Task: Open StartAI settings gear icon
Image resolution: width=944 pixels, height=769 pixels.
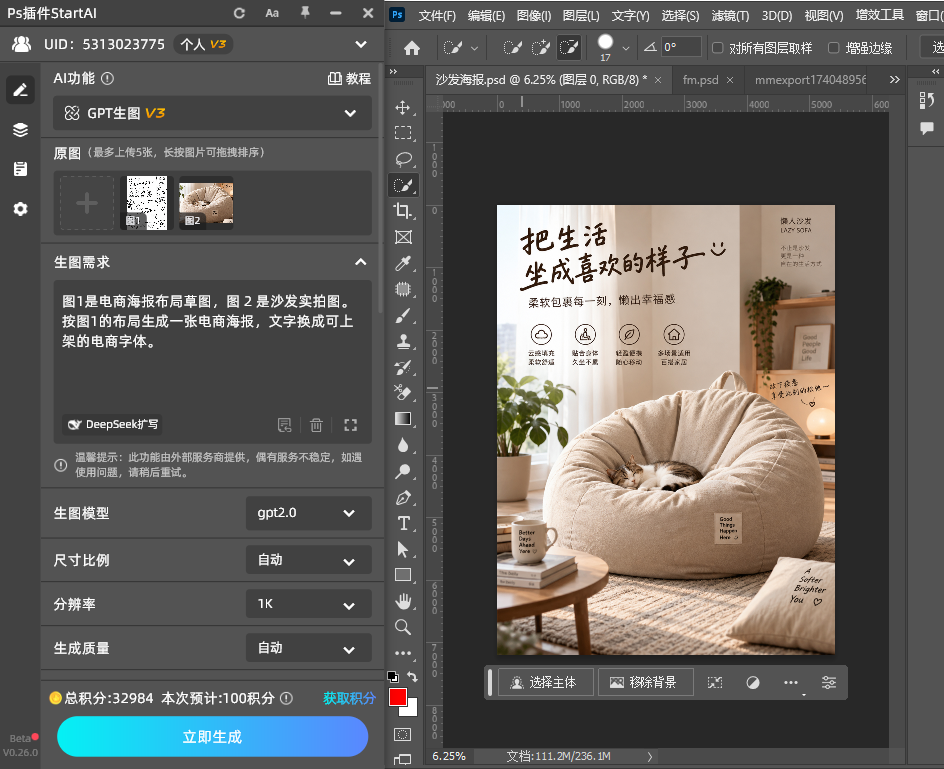Action: (x=20, y=209)
